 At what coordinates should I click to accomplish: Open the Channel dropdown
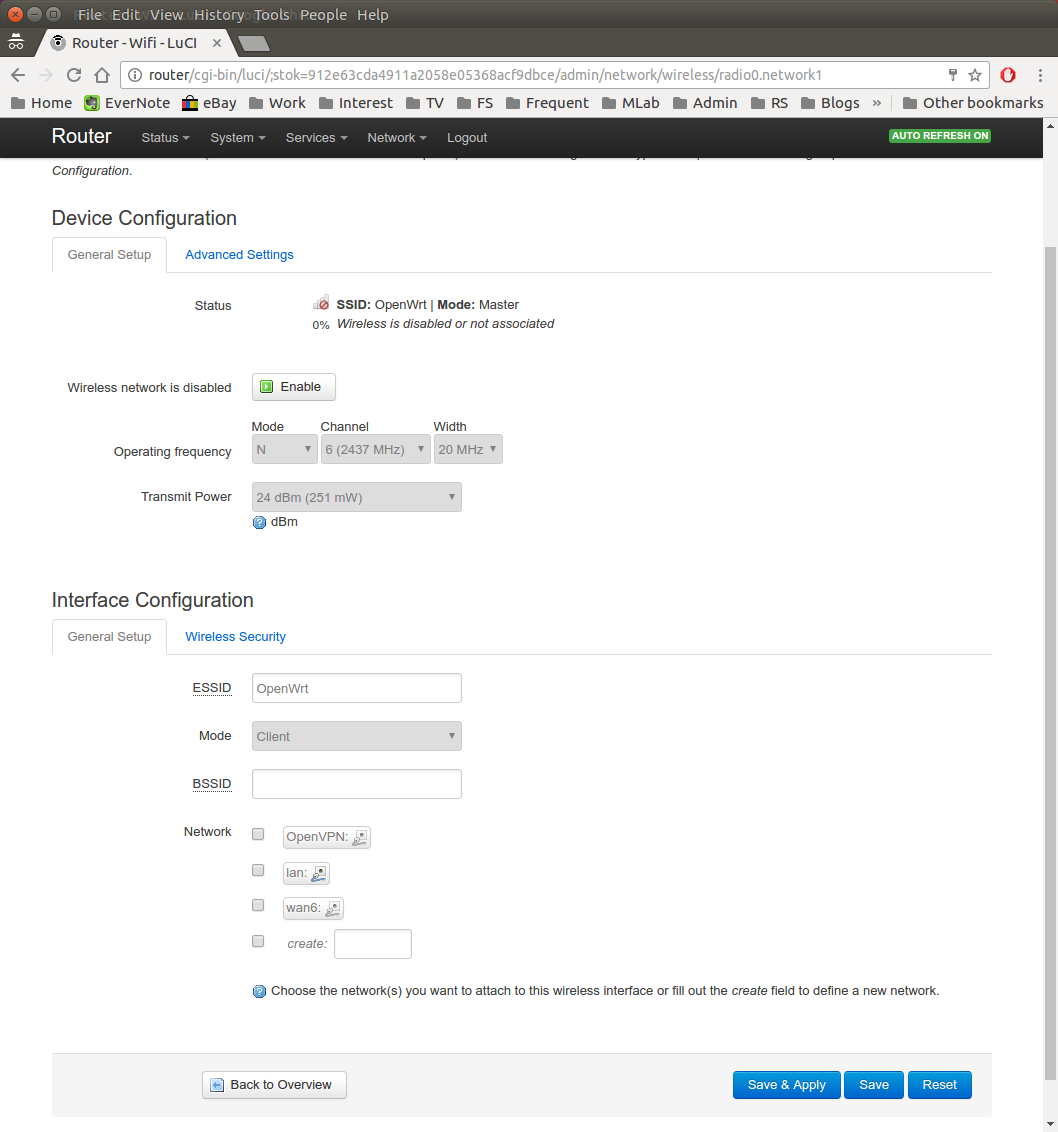click(x=375, y=450)
